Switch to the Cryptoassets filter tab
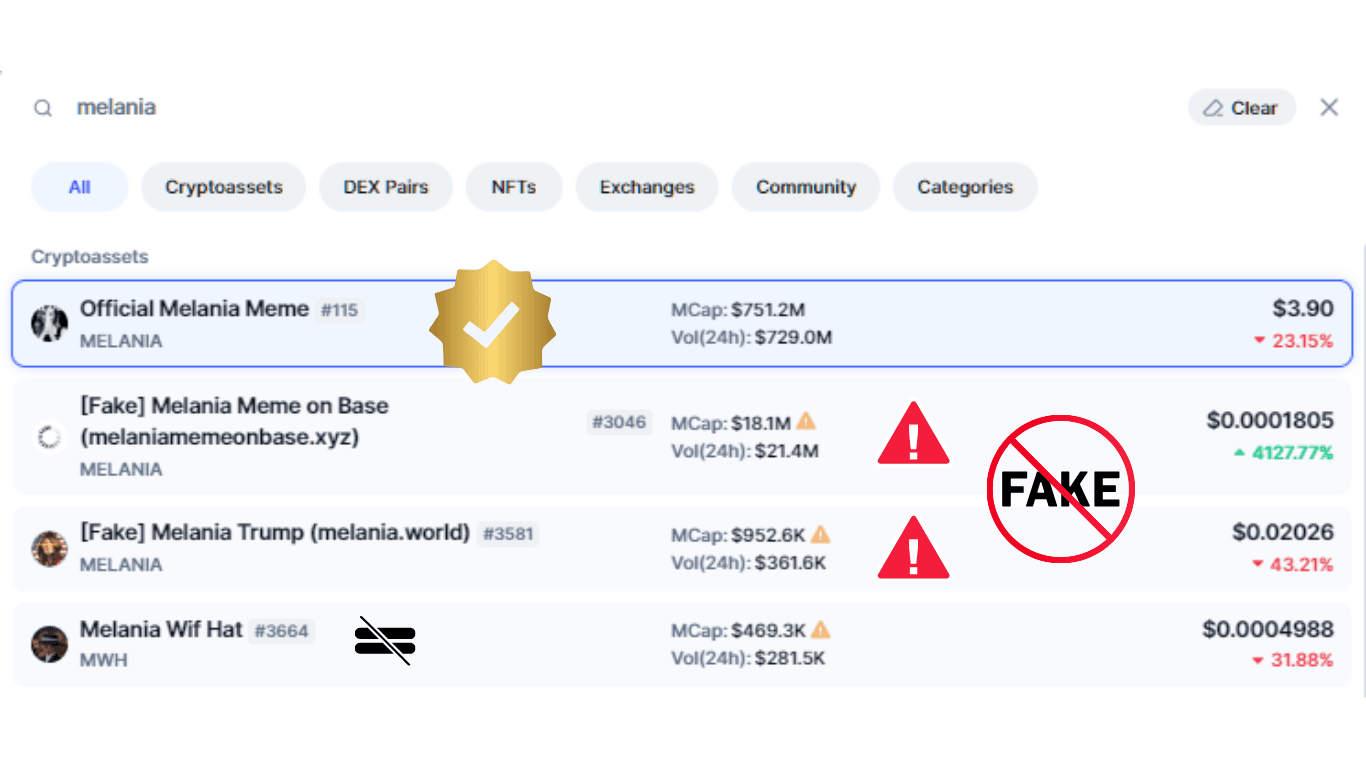Screen dimensions: 1366x768 [x=224, y=187]
